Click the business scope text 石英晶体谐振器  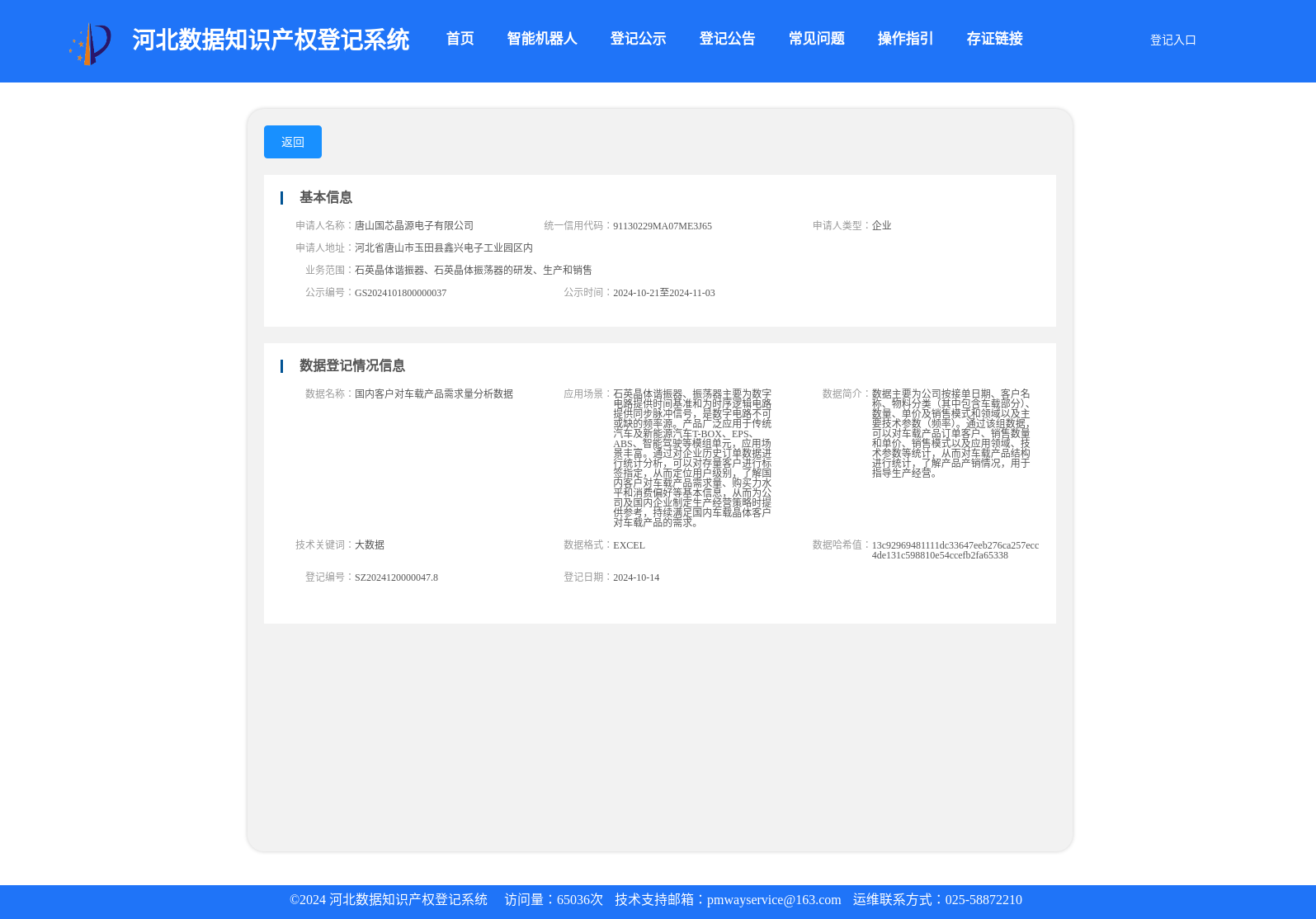coord(474,270)
